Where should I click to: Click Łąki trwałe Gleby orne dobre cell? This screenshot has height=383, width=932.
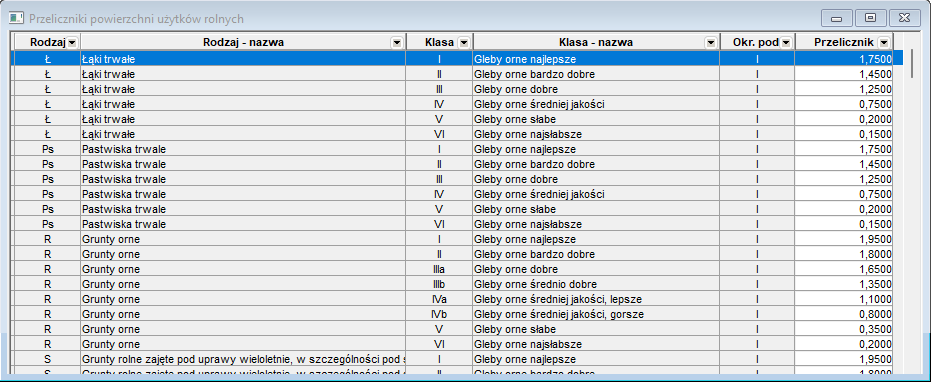[596, 89]
